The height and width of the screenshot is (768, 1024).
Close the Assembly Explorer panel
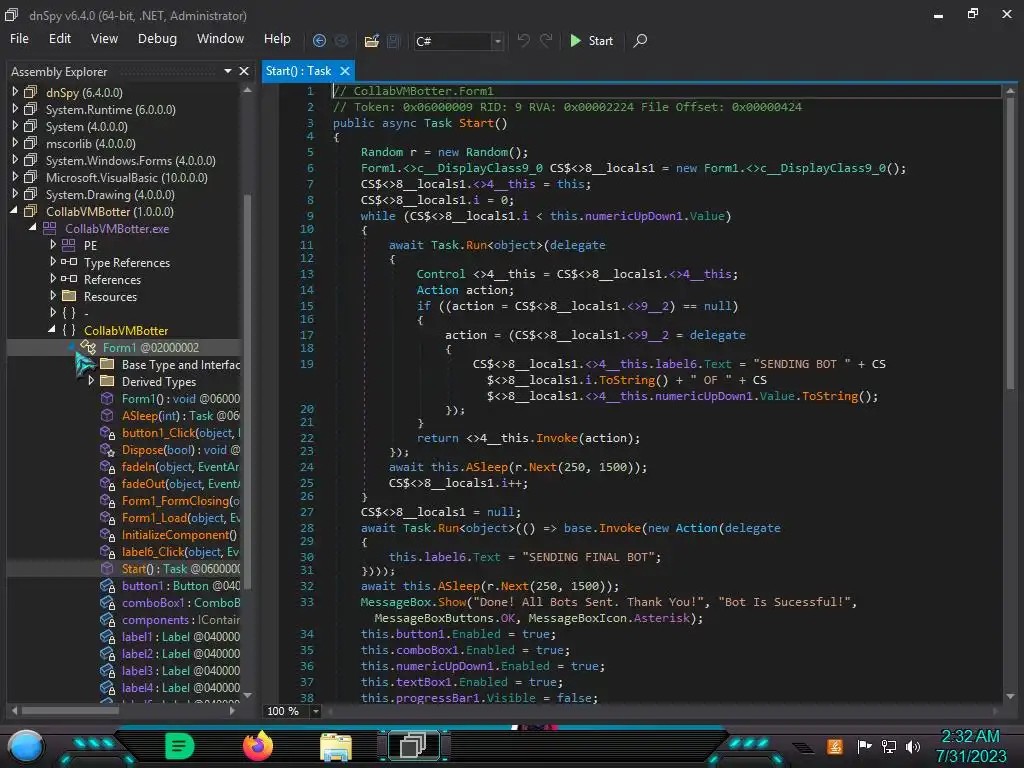244,71
